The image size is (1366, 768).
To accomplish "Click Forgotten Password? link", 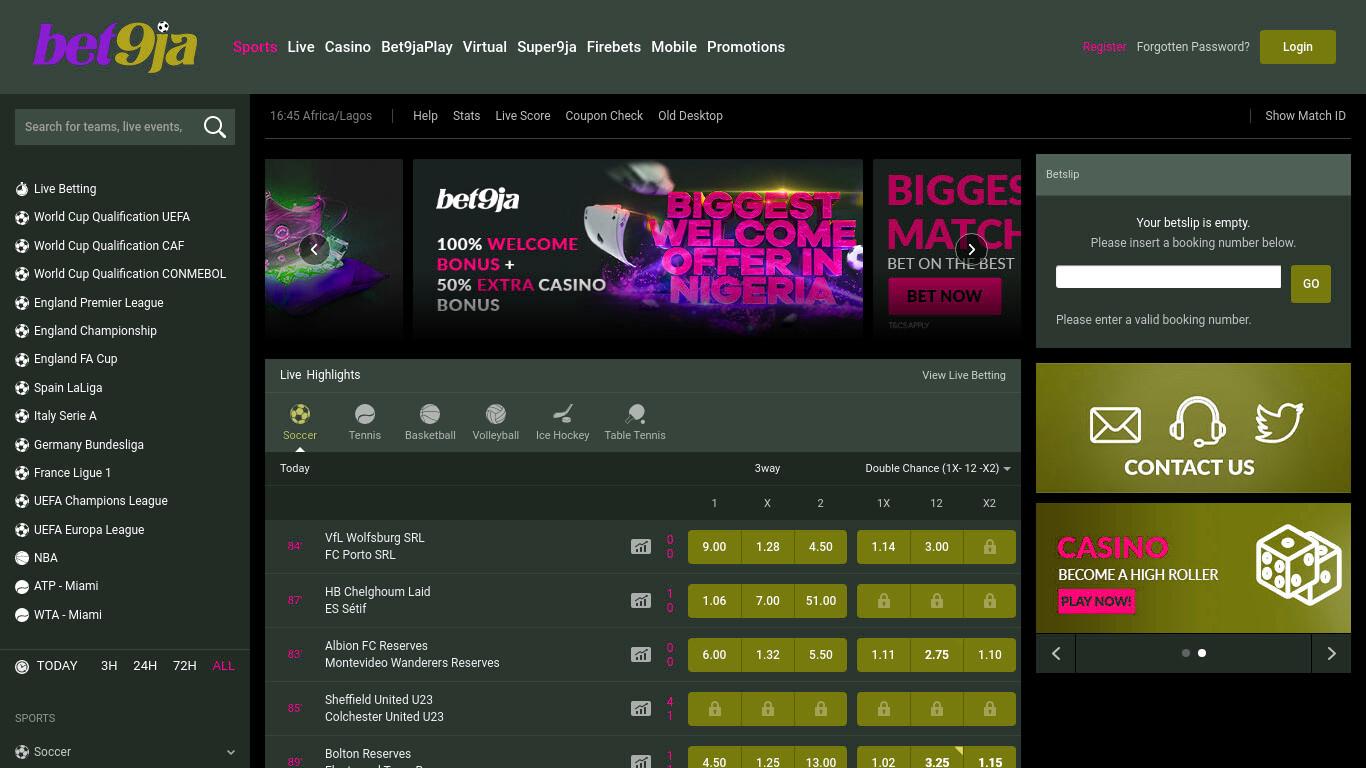I will tap(1193, 47).
